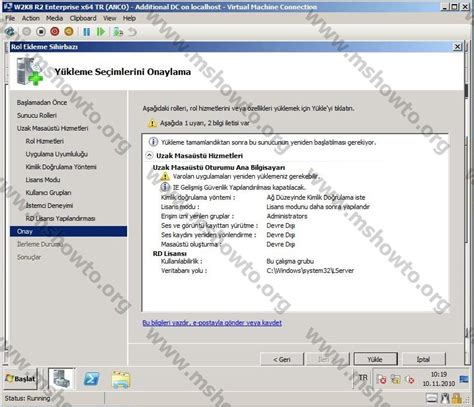This screenshot has height=407, width=474.
Task: Click the TR language indicator
Action: click(x=363, y=378)
